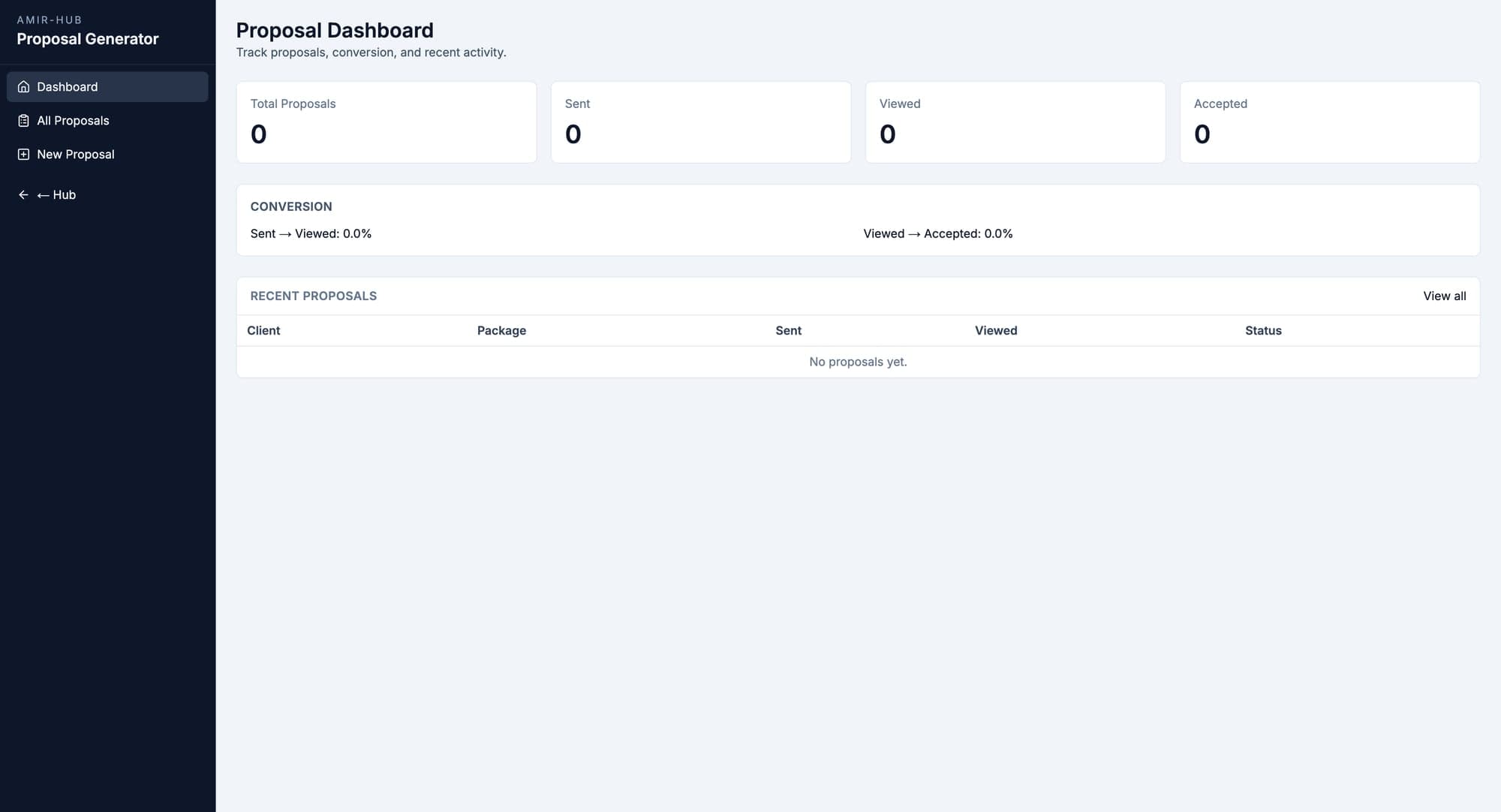Click the Client column header

click(x=263, y=330)
